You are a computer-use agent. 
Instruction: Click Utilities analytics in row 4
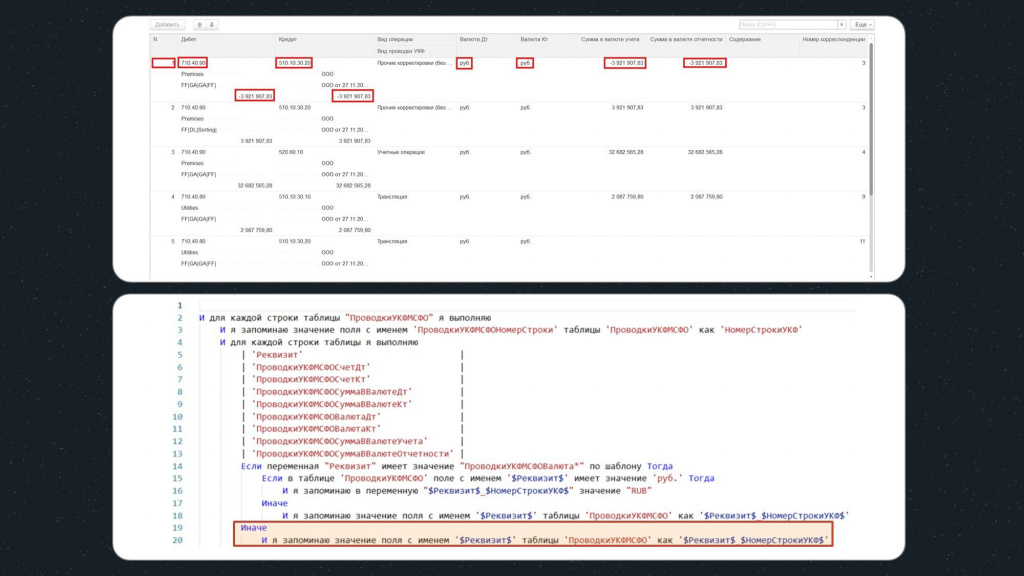(x=189, y=208)
